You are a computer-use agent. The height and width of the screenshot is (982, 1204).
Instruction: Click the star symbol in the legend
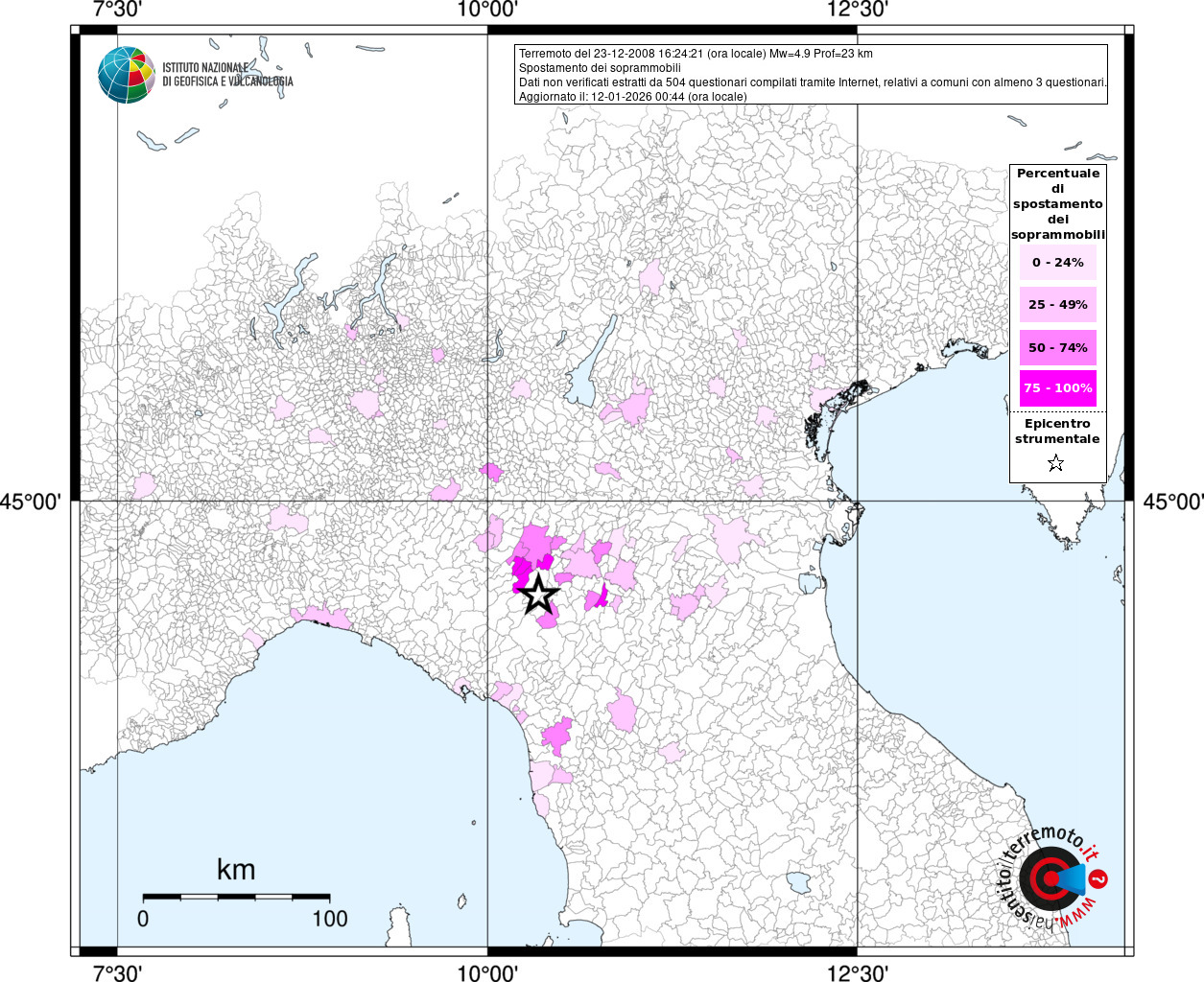coord(1055,464)
